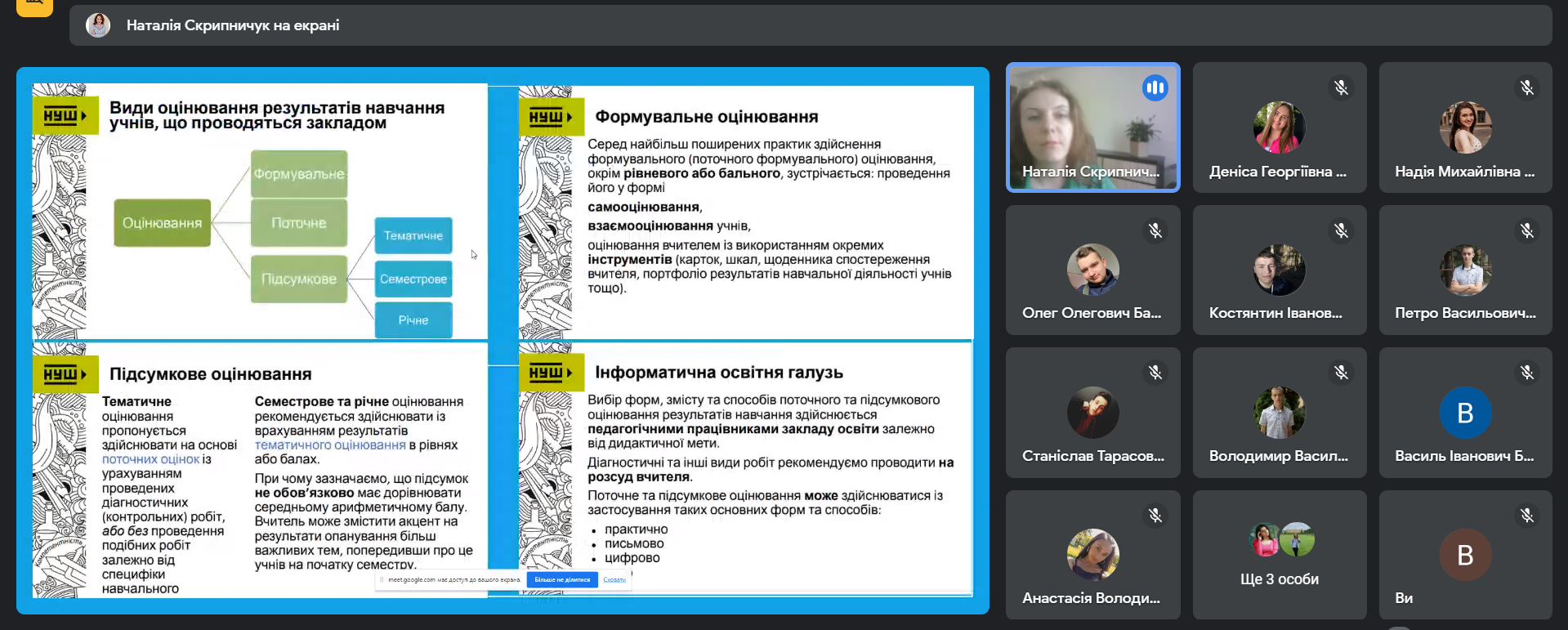Click the Ви name label
The image size is (1568, 630).
pos(1404,598)
